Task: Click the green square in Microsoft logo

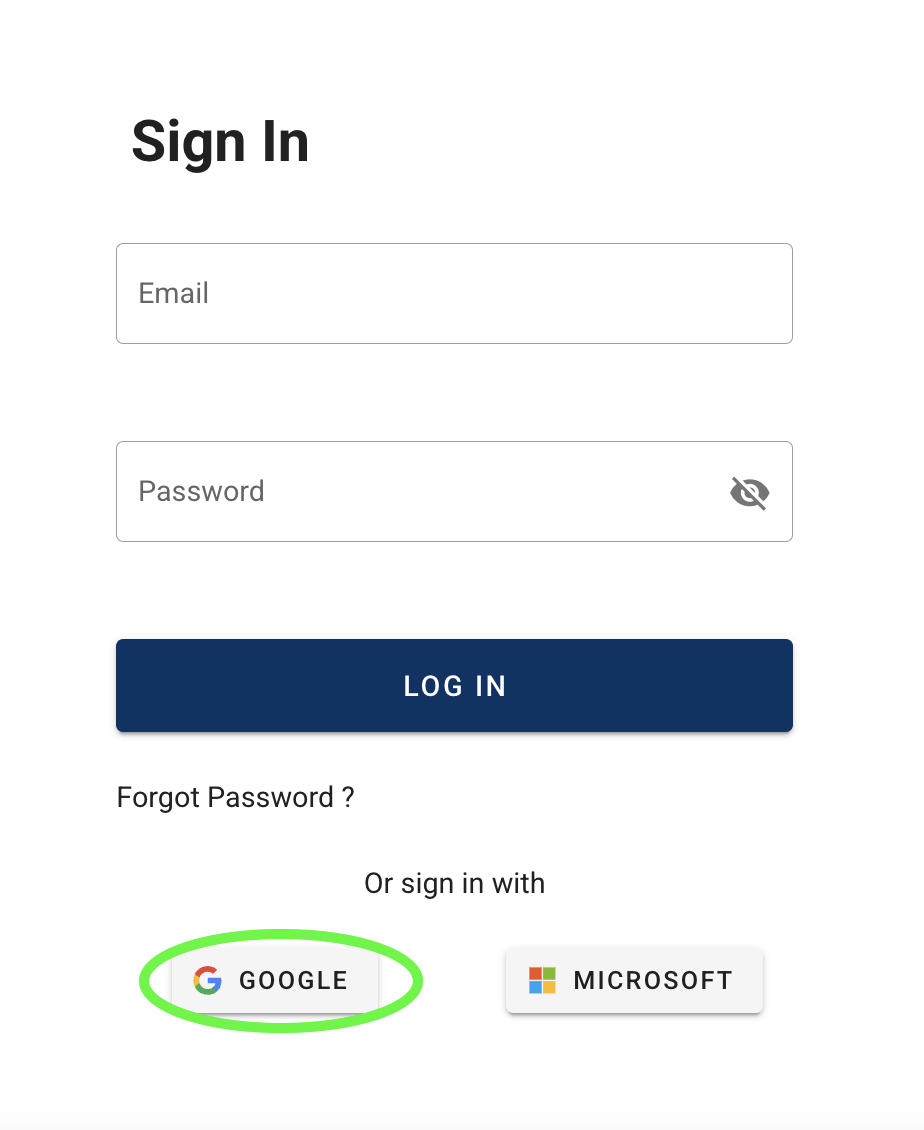Action: pos(549,973)
